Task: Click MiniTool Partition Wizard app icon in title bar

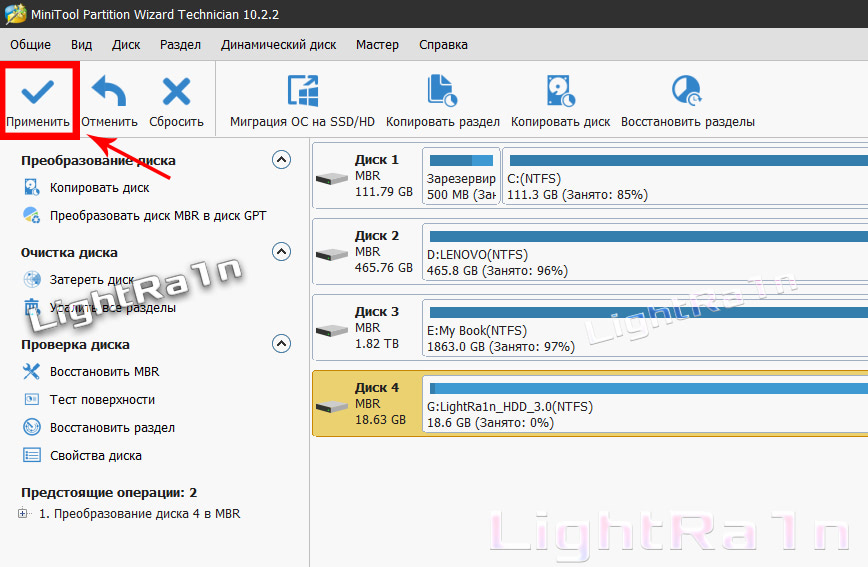Action: click(15, 14)
